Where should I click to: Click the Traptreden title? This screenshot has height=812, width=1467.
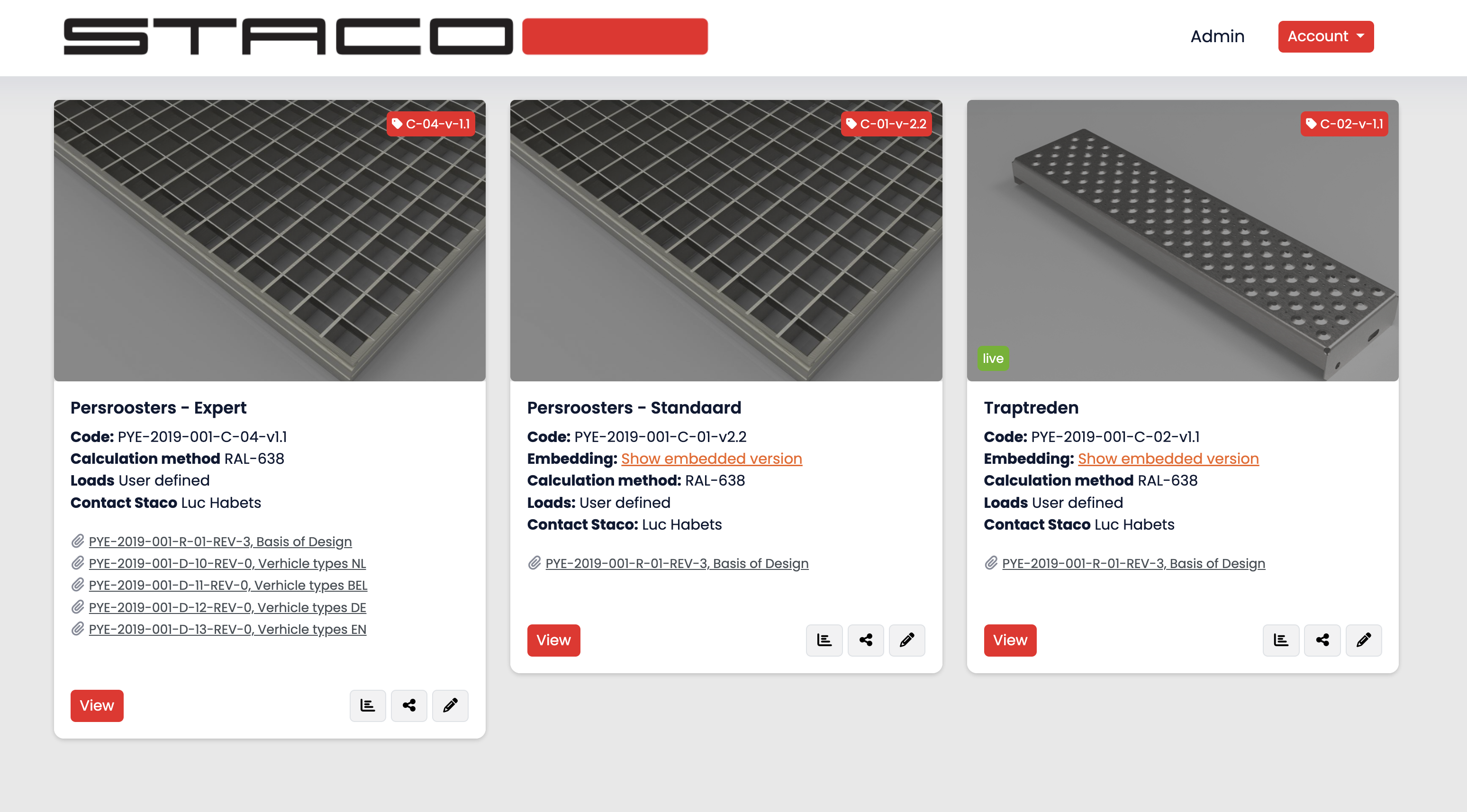(1032, 408)
